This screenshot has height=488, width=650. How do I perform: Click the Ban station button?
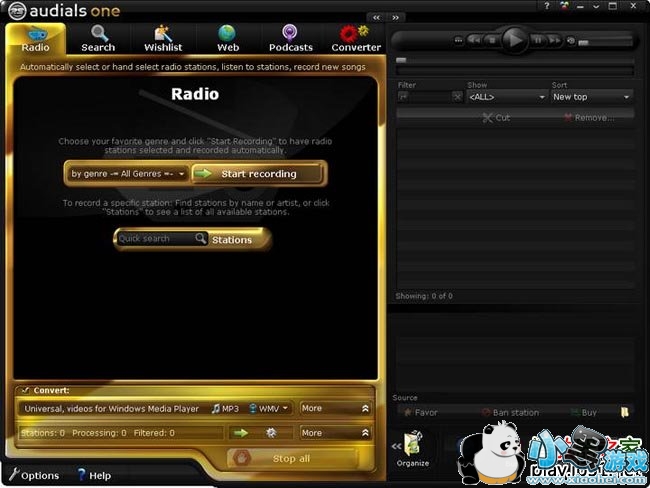tap(511, 413)
